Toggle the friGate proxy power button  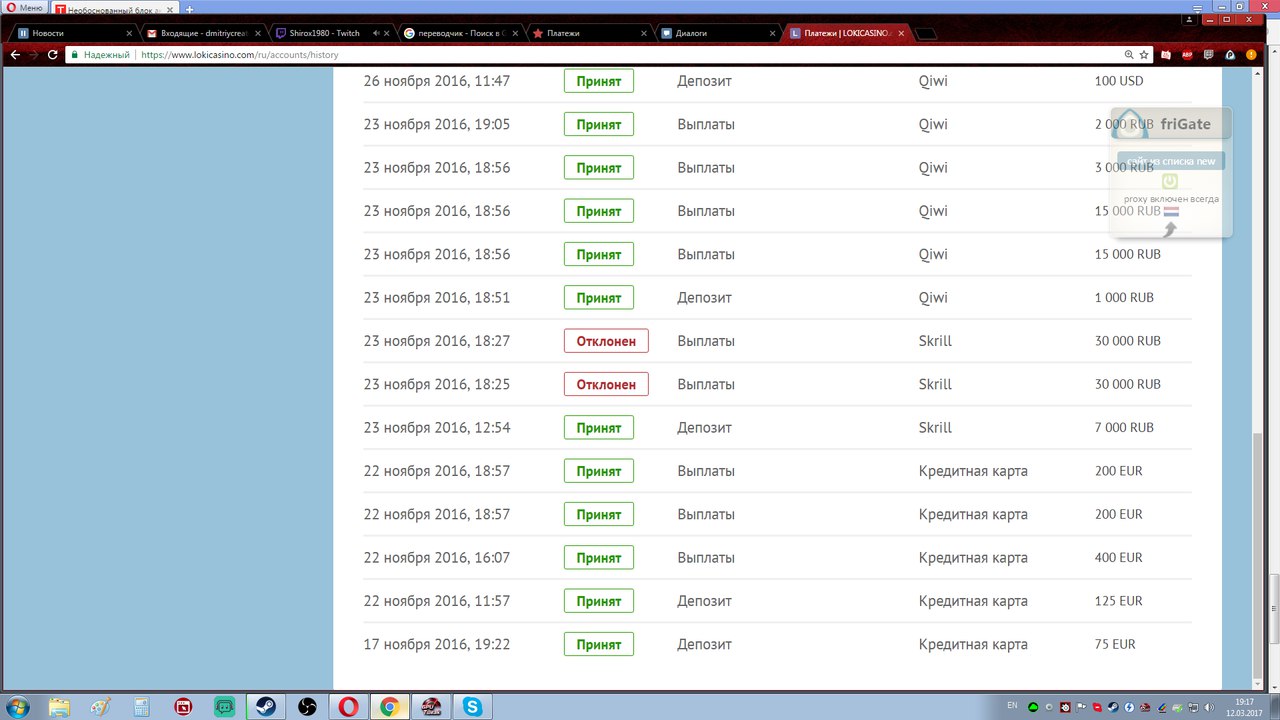(x=1169, y=182)
